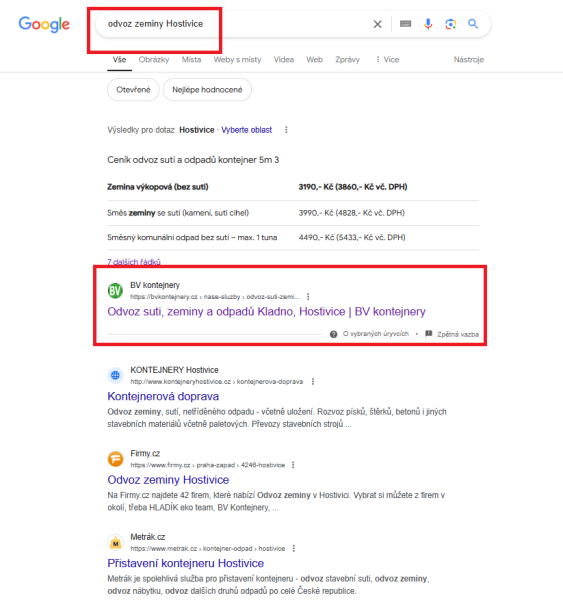This screenshot has width=563, height=600.
Task: Open three-dot menu beside Metrák.cz URL
Action: (x=294, y=548)
